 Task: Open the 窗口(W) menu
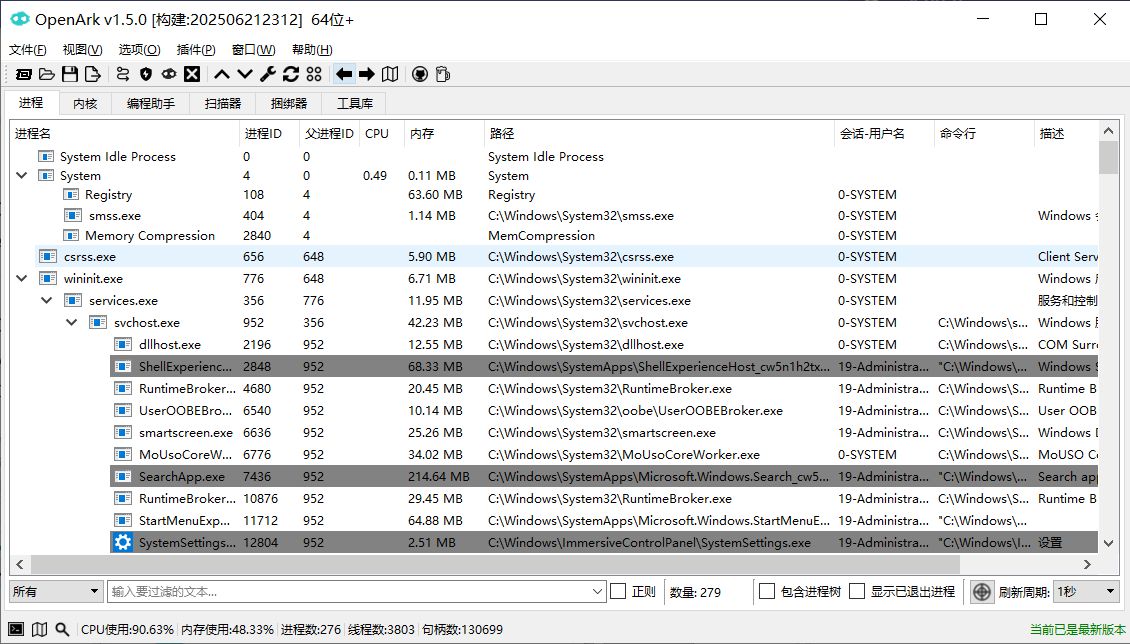click(254, 50)
